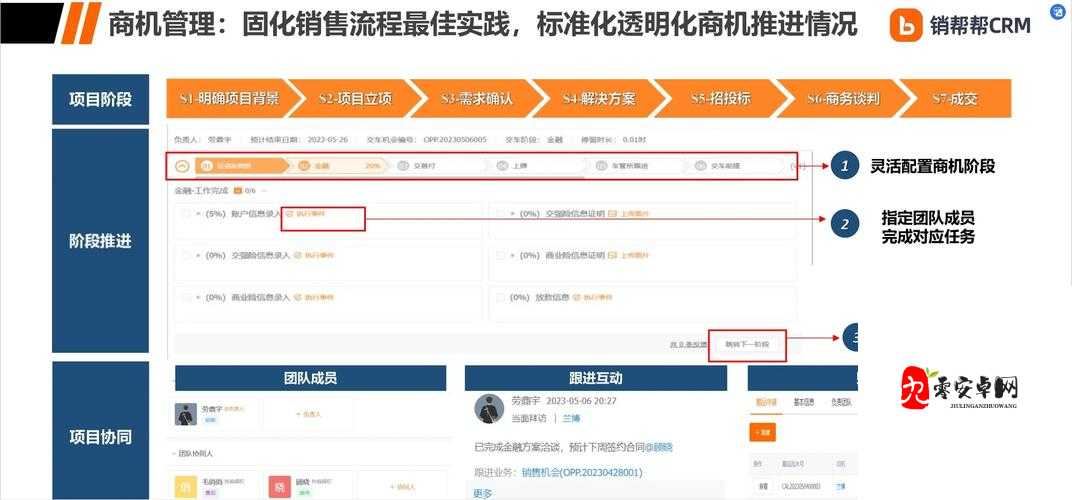Expand the arrow next to 0/6

click(x=265, y=191)
